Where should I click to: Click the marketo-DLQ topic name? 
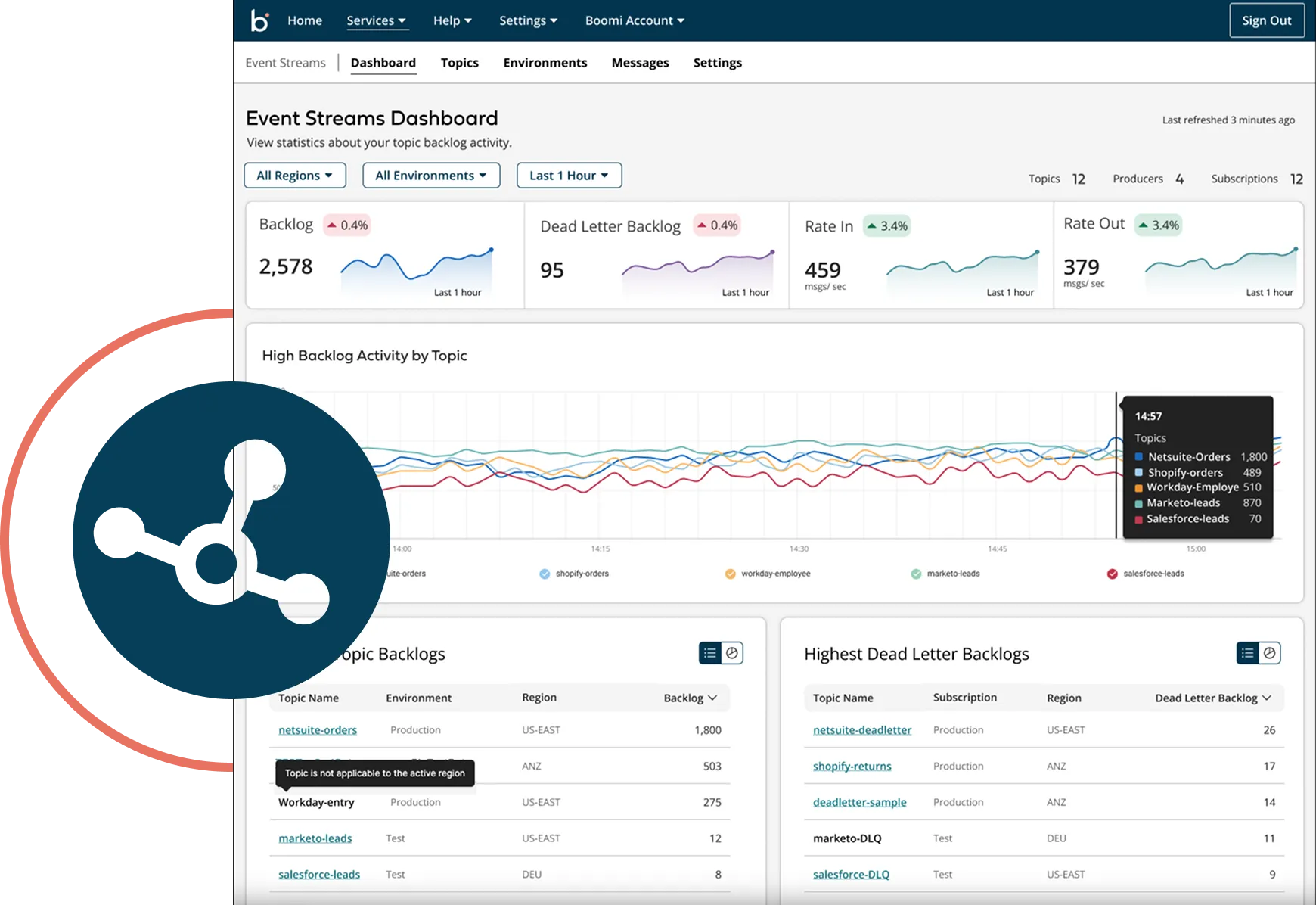click(847, 838)
